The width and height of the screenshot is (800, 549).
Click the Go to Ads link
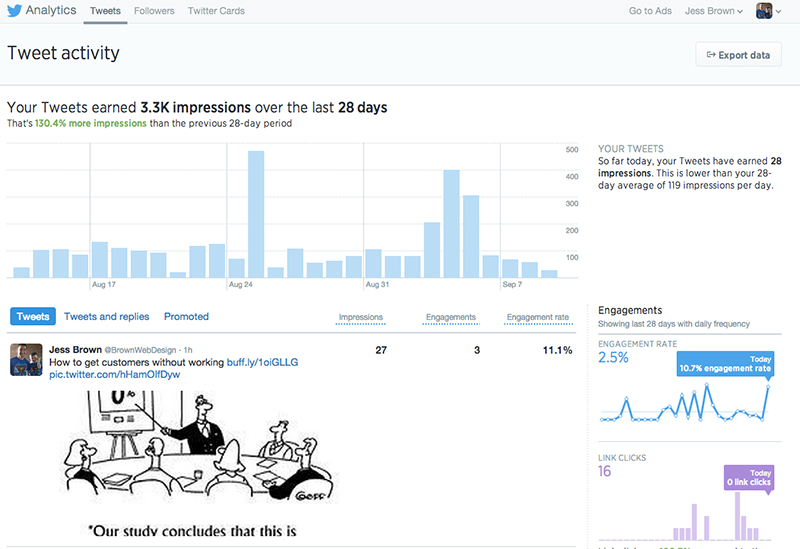(650, 11)
